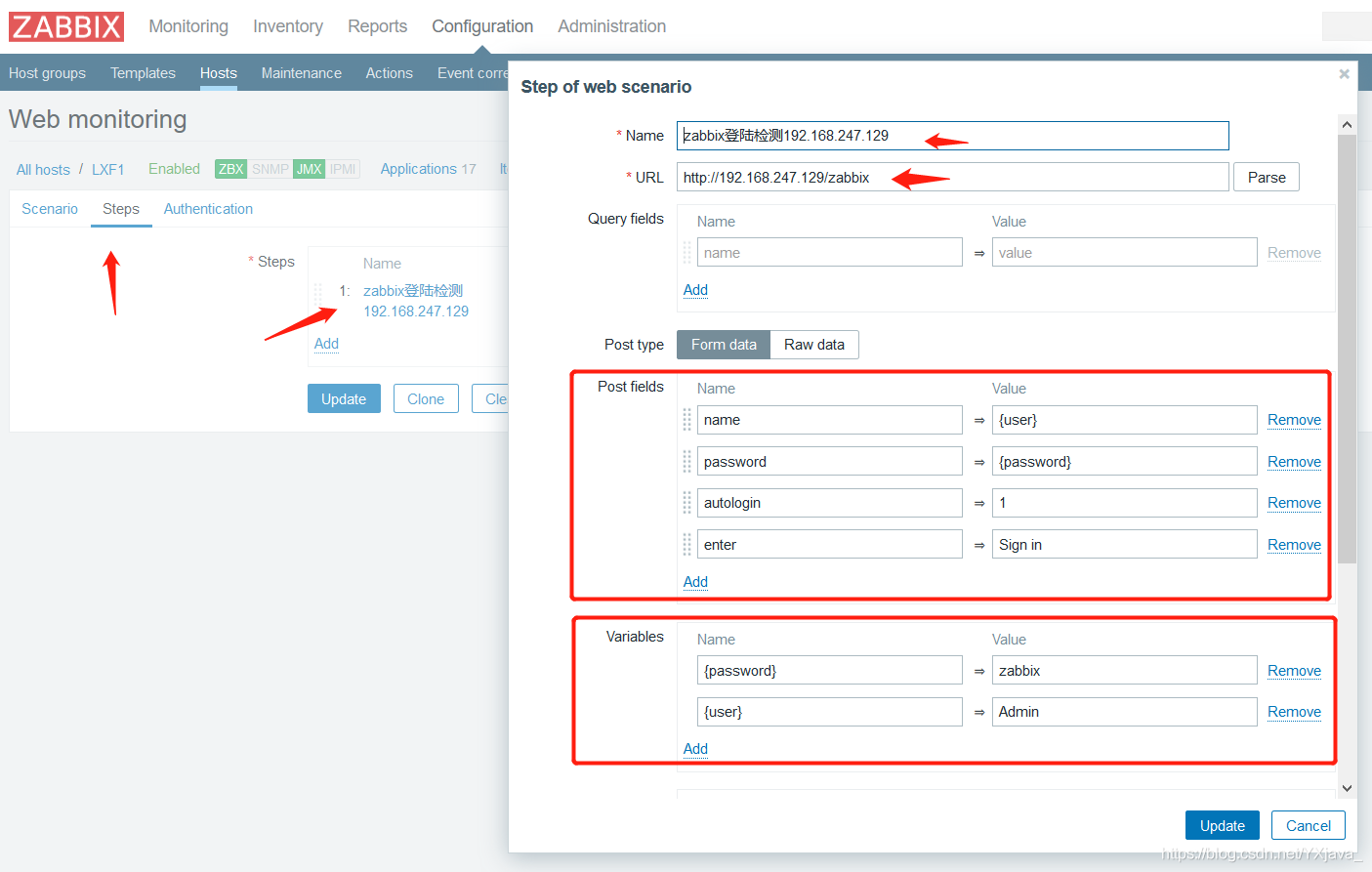Click the scrollbar down arrow in dialog

[x=1347, y=788]
